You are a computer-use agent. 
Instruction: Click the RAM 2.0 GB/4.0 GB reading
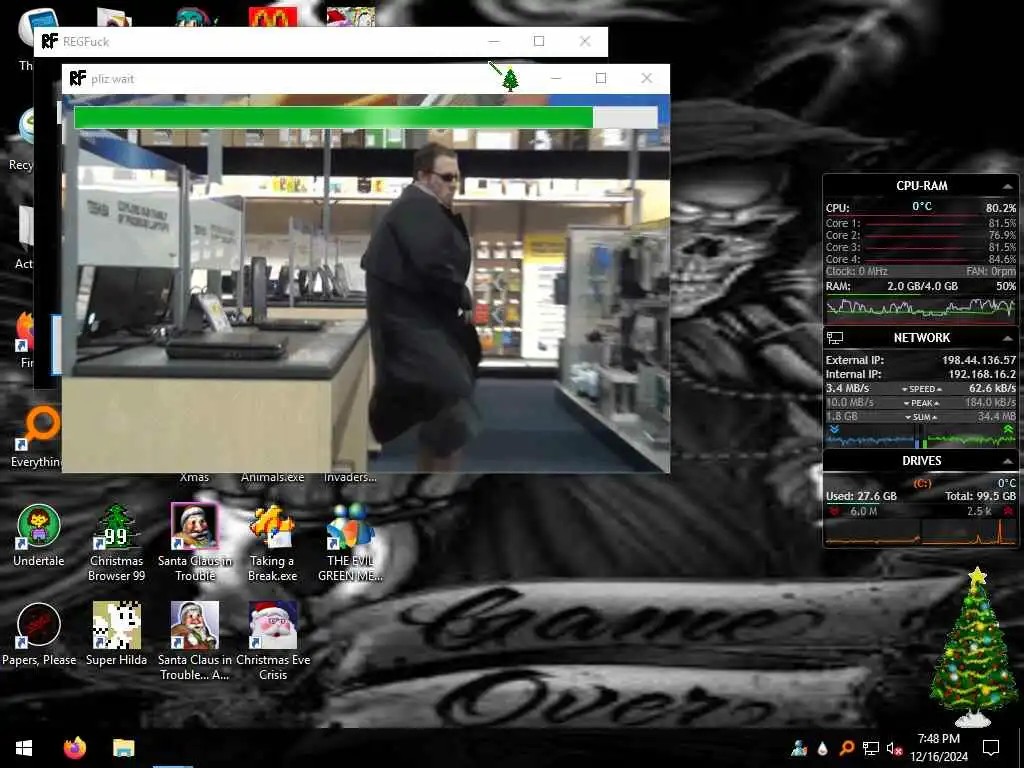click(922, 286)
